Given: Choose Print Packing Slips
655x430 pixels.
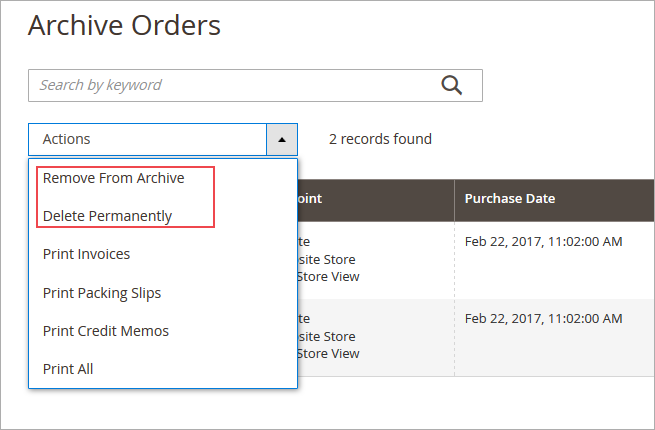Looking at the screenshot, I should [101, 293].
